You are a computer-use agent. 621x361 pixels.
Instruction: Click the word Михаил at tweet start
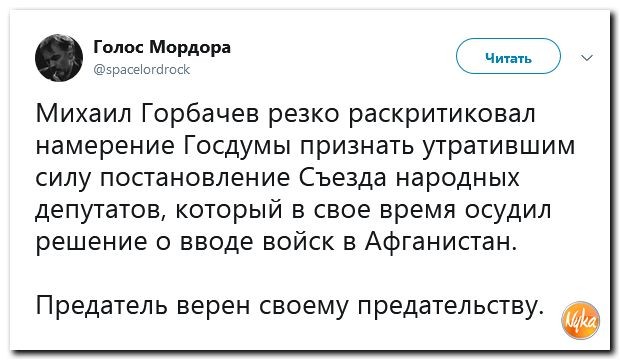click(85, 114)
